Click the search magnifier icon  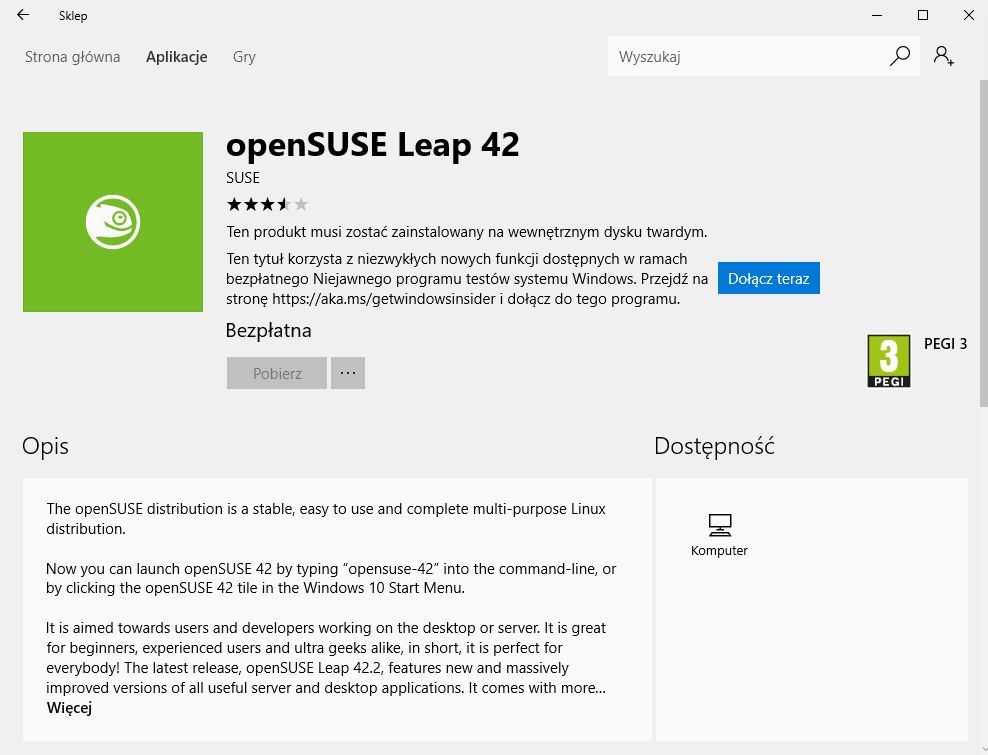coord(900,56)
